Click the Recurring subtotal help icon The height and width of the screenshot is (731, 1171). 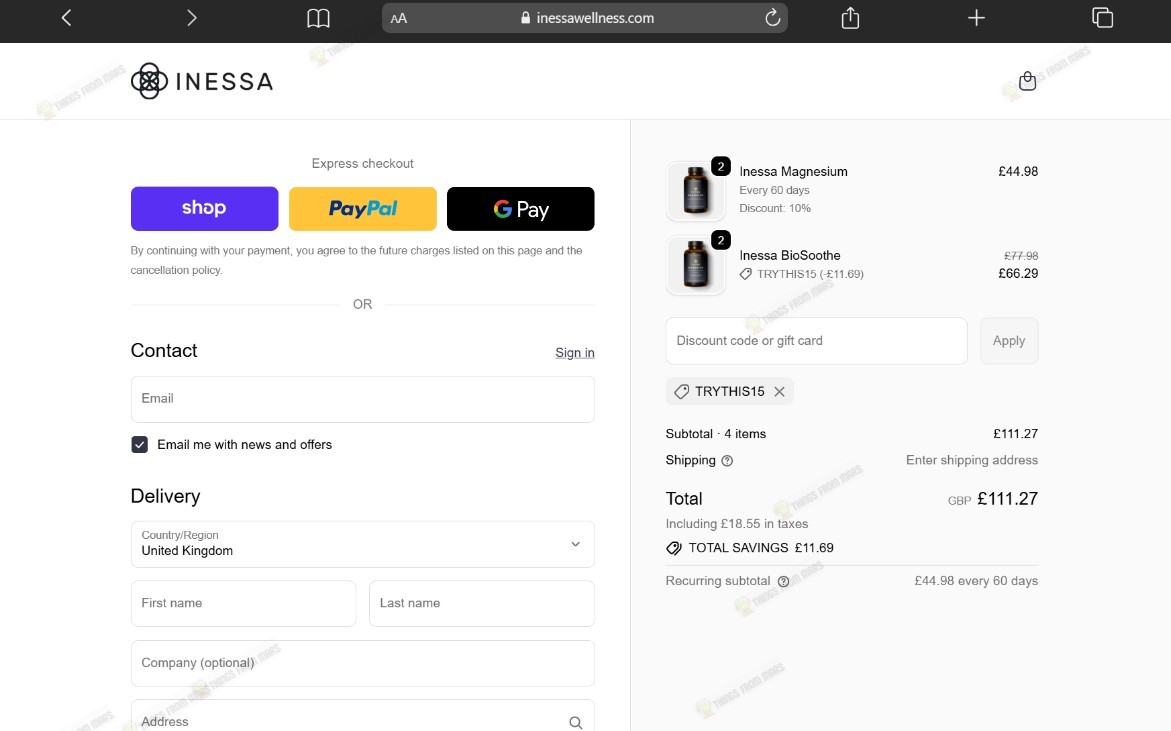(x=783, y=582)
